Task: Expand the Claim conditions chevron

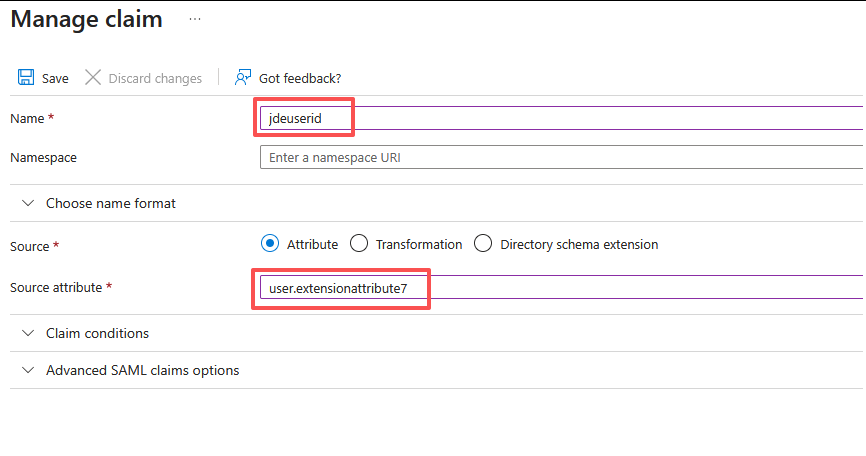Action: click(x=28, y=333)
